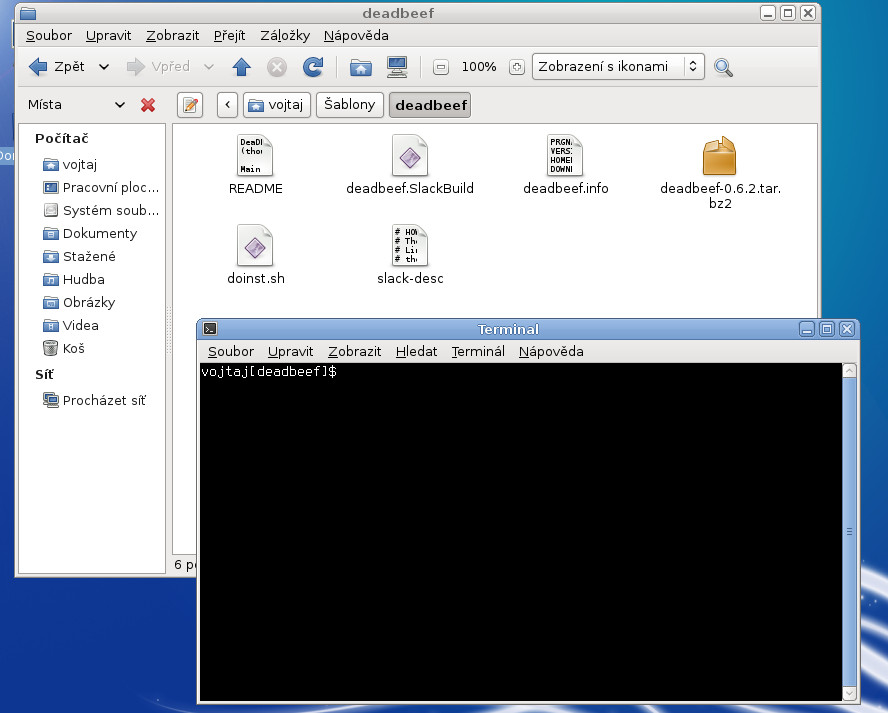Open Upravit menu in file manager
The height and width of the screenshot is (713, 888).
[x=108, y=36]
